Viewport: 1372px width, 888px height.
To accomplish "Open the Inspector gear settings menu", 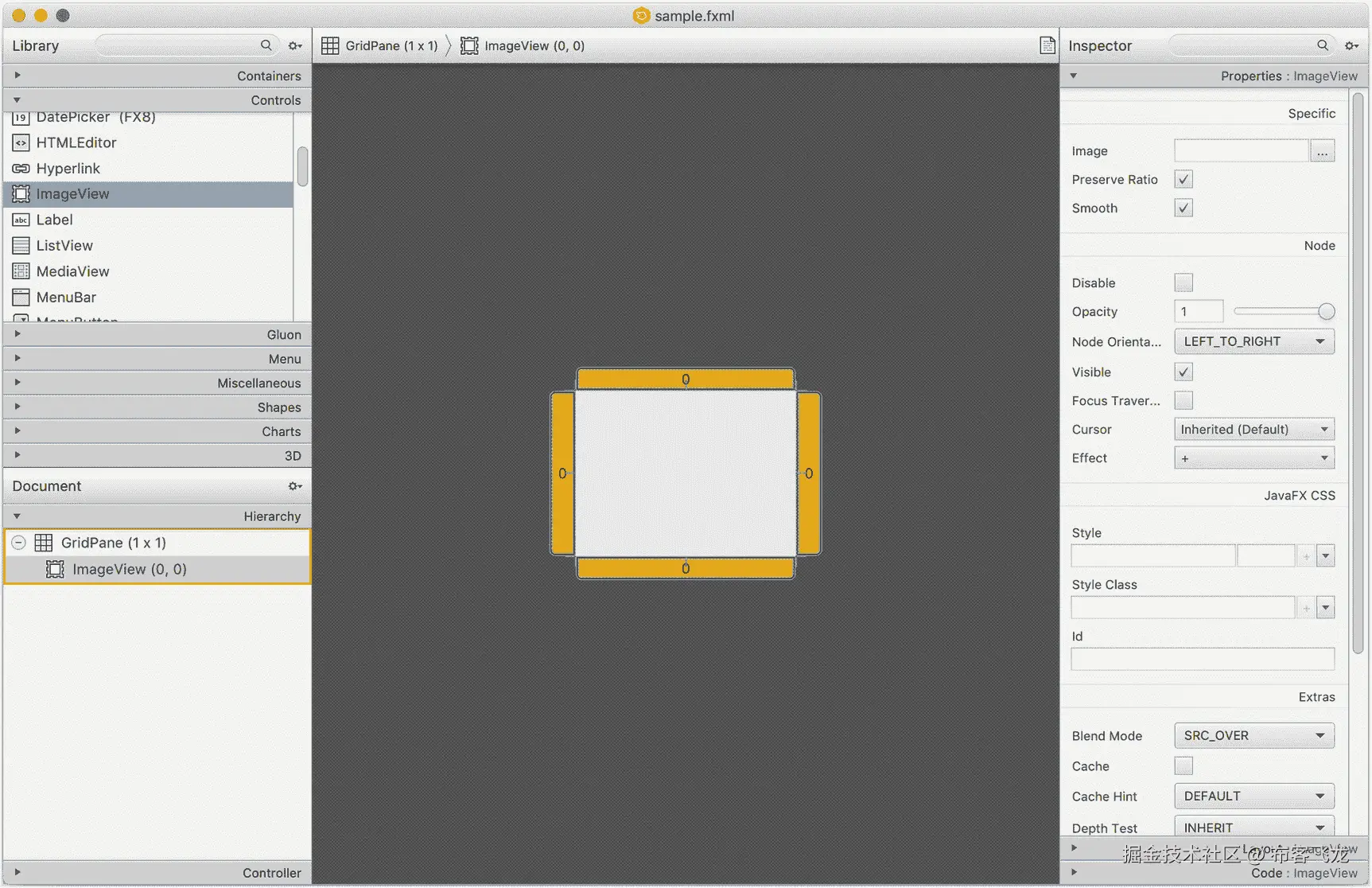I will click(1351, 46).
